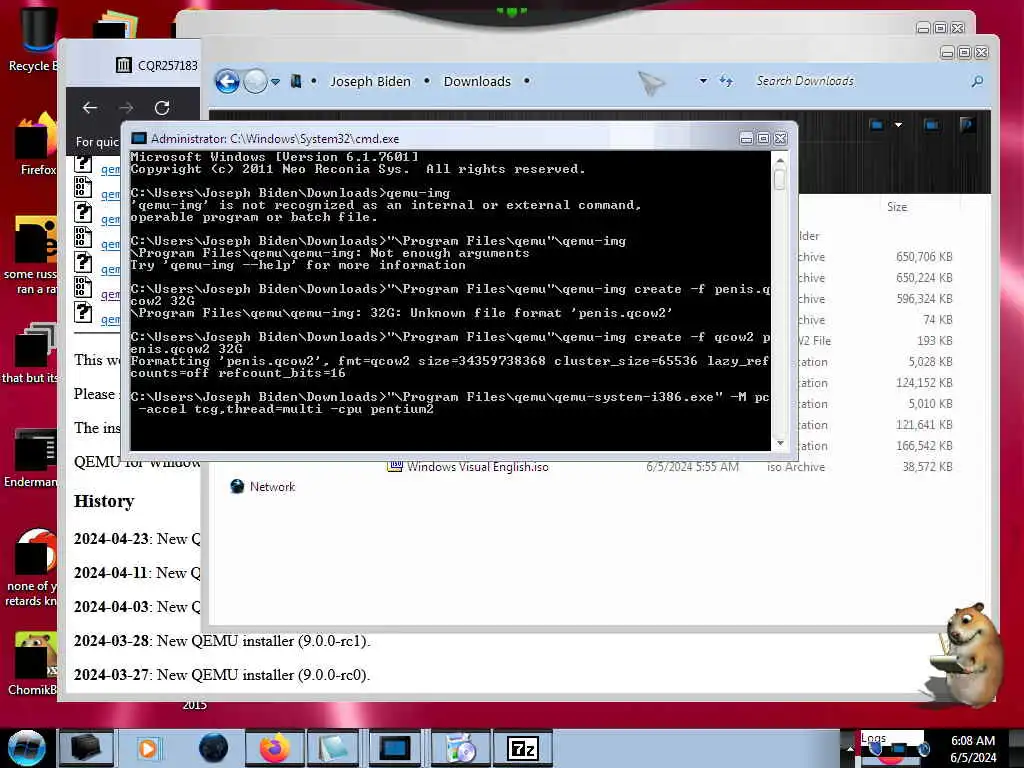The image size is (1024, 768).
Task: Click the 650,706 KB size cell
Action: (x=923, y=257)
